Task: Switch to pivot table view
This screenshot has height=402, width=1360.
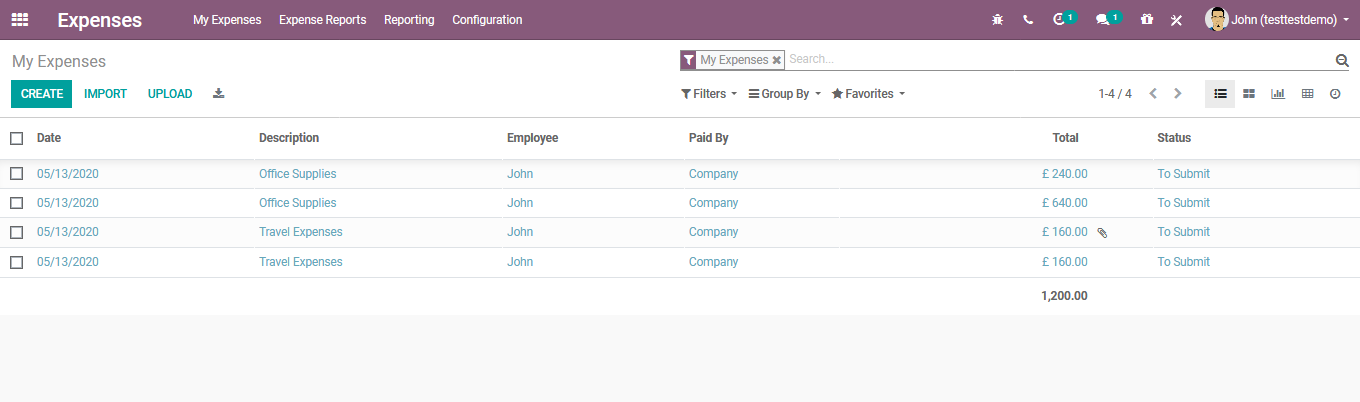Action: (1307, 94)
